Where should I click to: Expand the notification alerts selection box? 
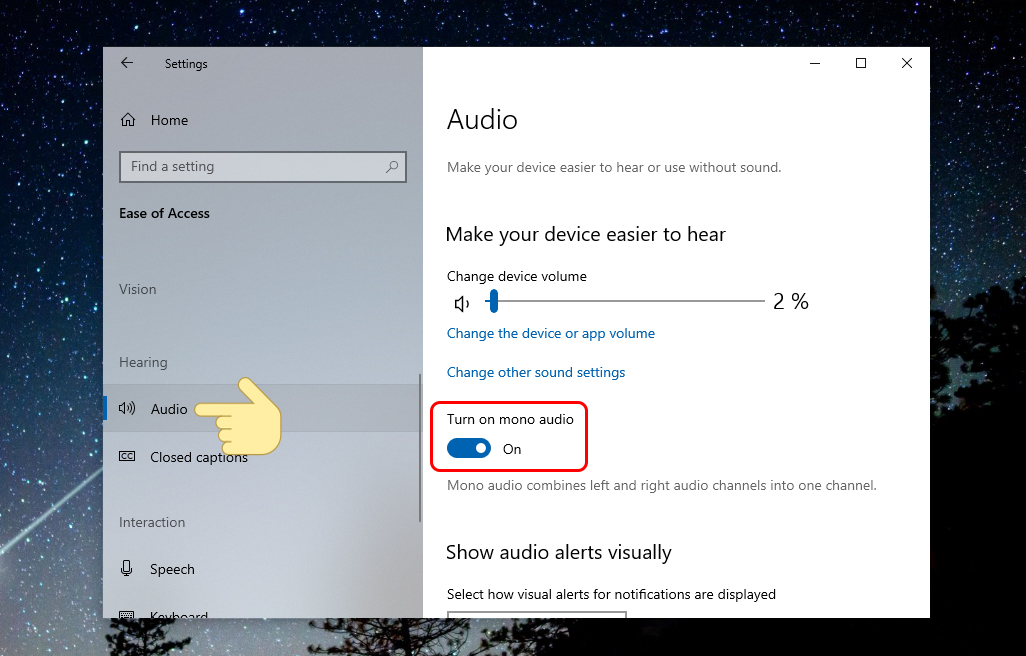536,618
